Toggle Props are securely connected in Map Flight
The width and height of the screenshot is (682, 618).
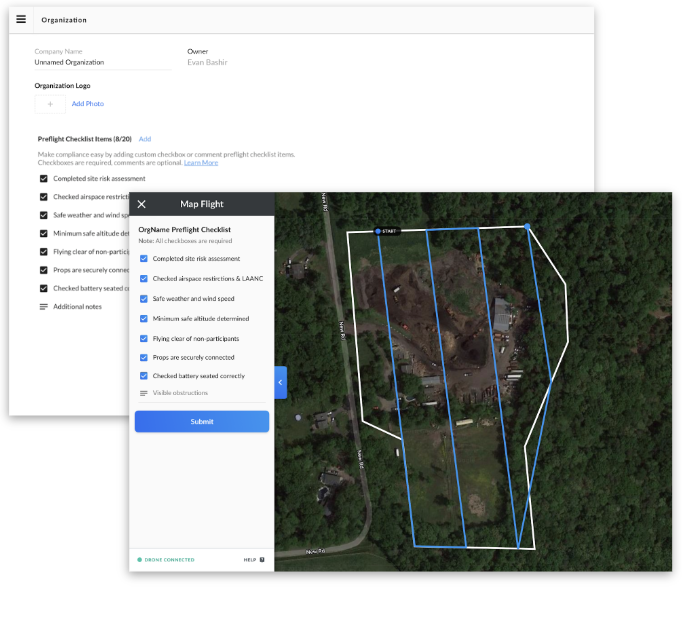(144, 357)
